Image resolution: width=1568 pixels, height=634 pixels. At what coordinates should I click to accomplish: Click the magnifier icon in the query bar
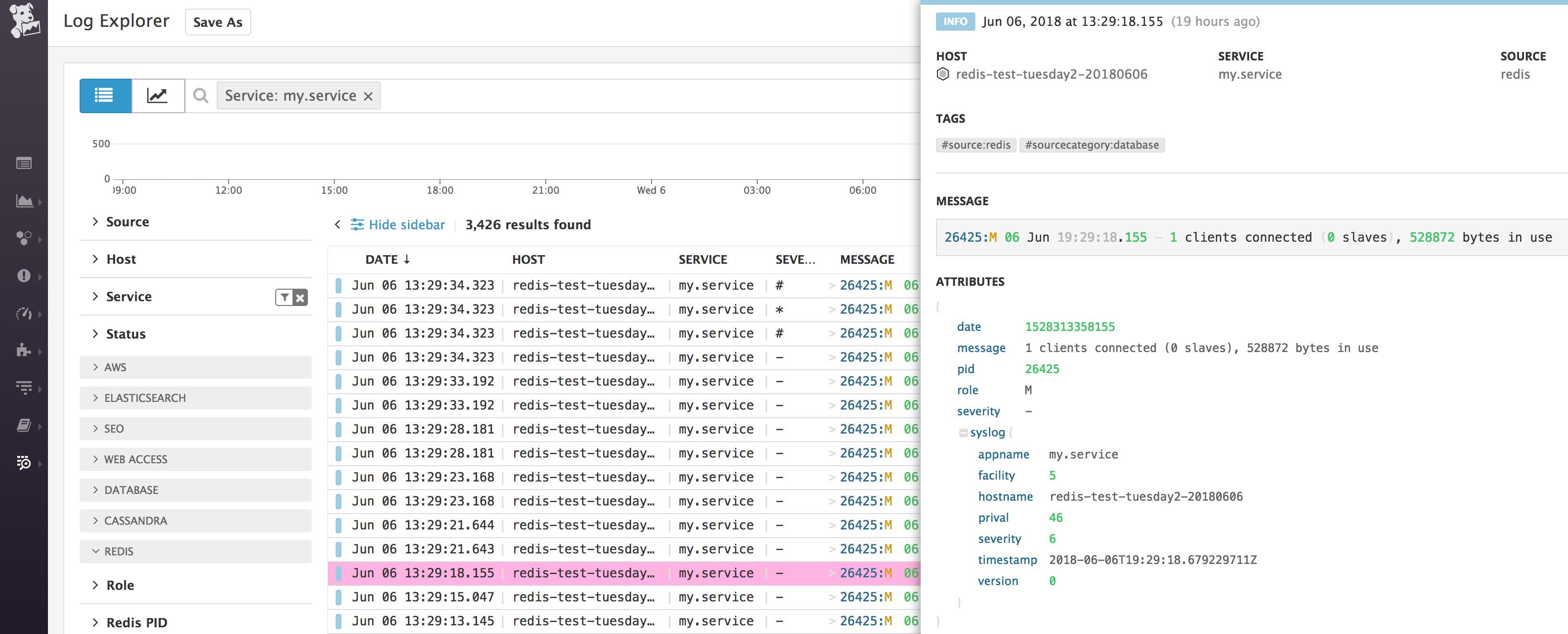200,95
